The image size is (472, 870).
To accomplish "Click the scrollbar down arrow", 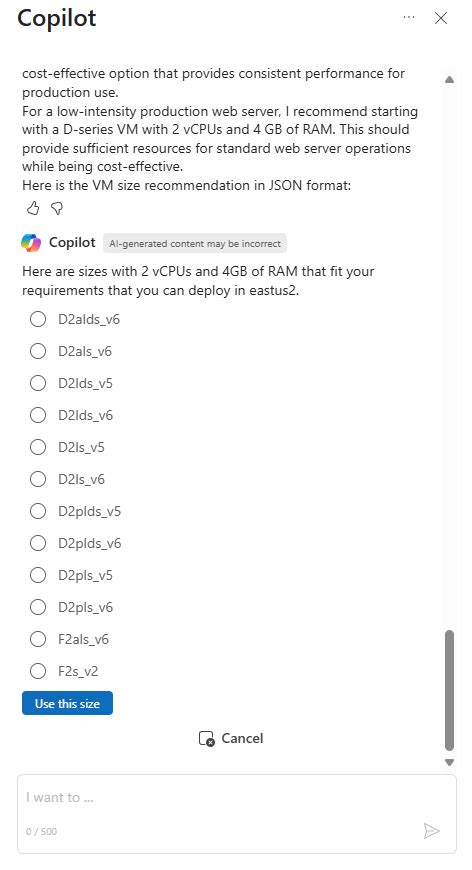I will click(450, 762).
